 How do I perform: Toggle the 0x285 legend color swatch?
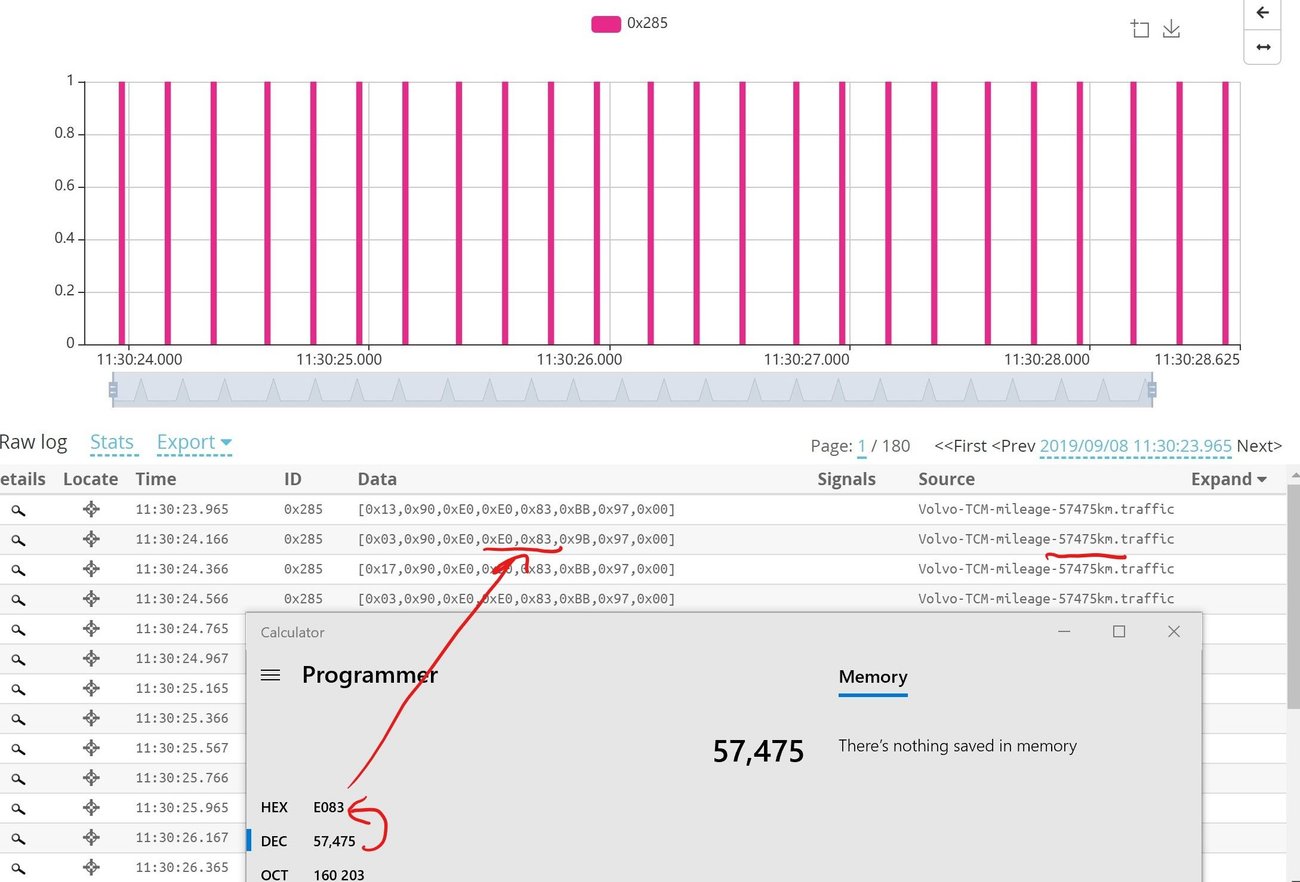606,23
